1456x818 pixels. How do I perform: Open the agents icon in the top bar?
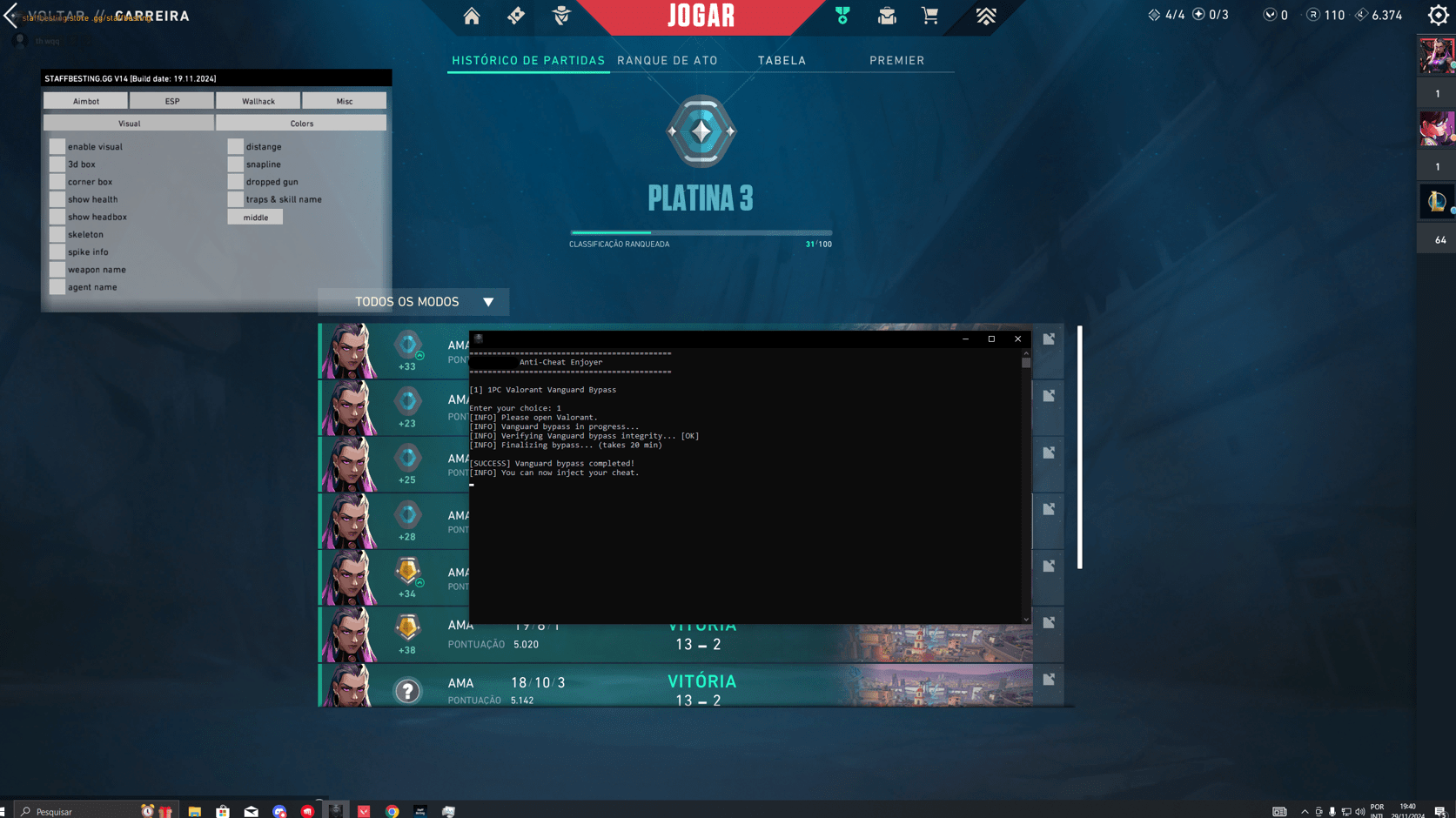(561, 16)
